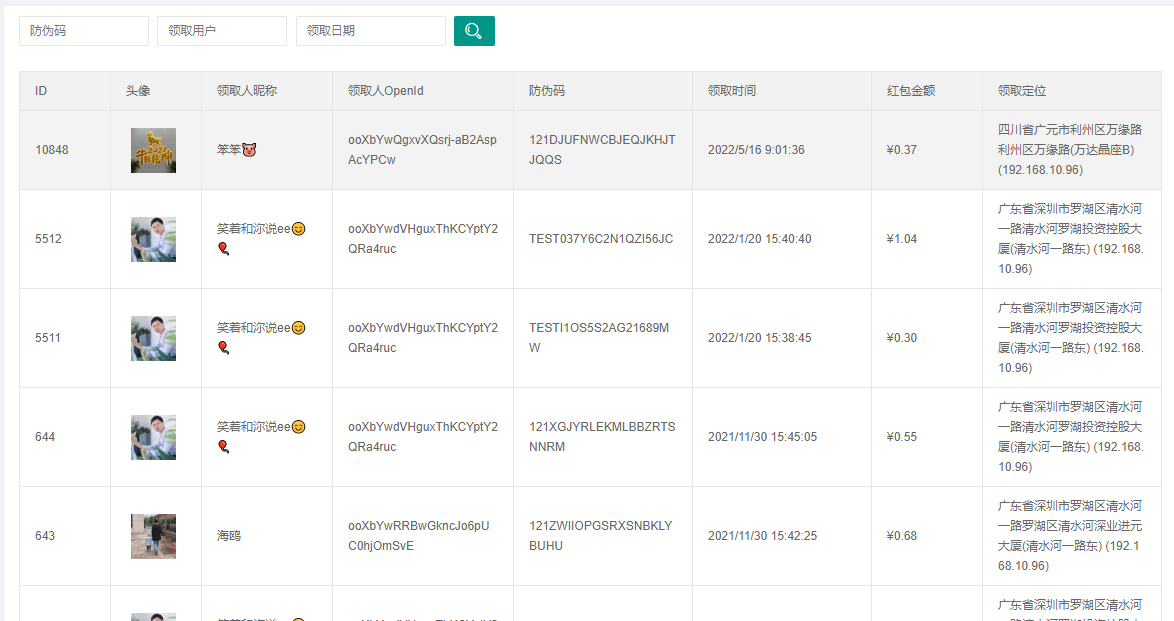Select the nickname 海鸥 cell
Image resolution: width=1174 pixels, height=621 pixels.
coord(229,536)
